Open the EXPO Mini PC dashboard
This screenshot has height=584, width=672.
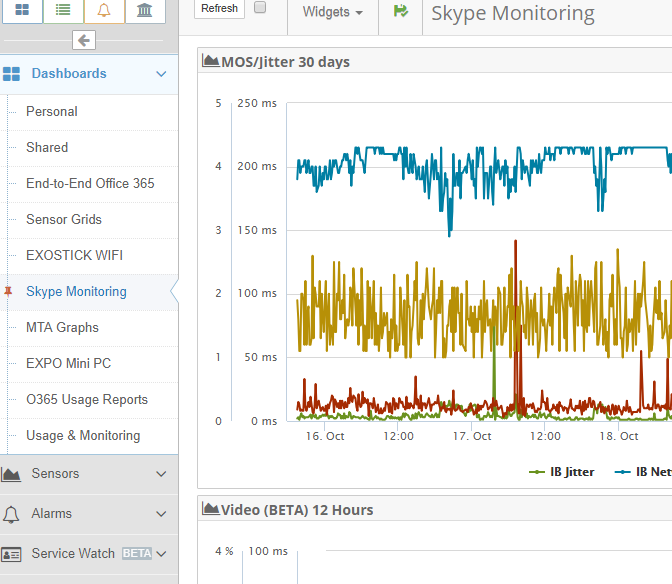pyautogui.click(x=68, y=363)
